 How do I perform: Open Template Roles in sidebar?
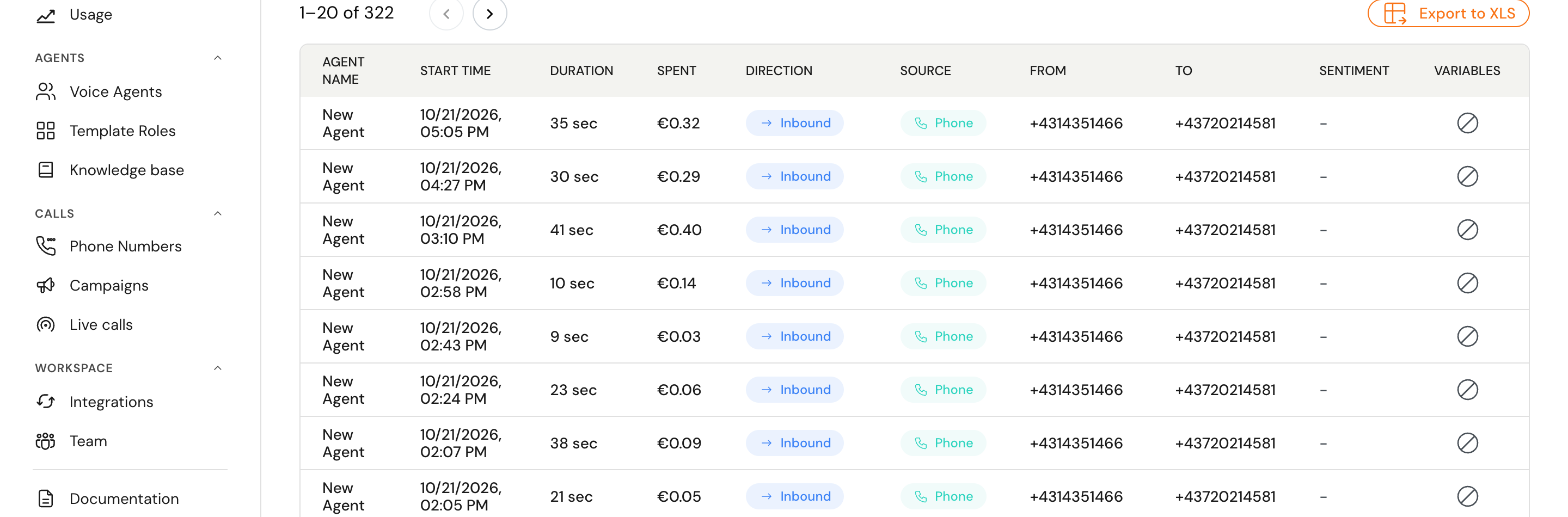[x=122, y=131]
